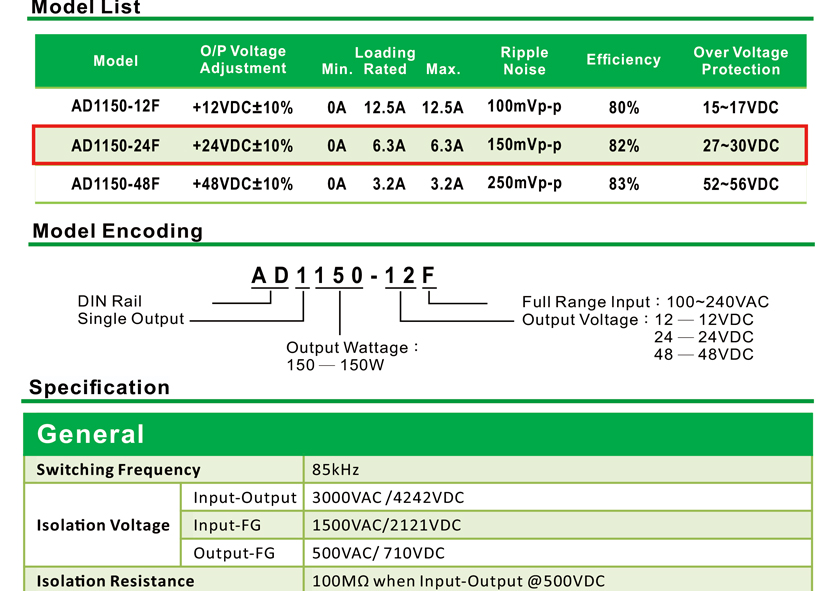Click the 0A min loading in AD1150-12F row

(x=337, y=108)
